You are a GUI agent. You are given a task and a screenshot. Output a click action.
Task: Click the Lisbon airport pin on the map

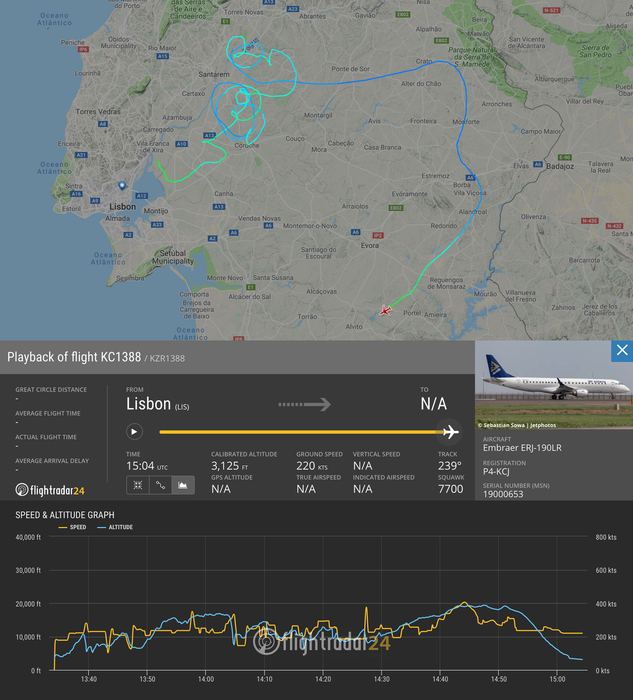[x=121, y=186]
